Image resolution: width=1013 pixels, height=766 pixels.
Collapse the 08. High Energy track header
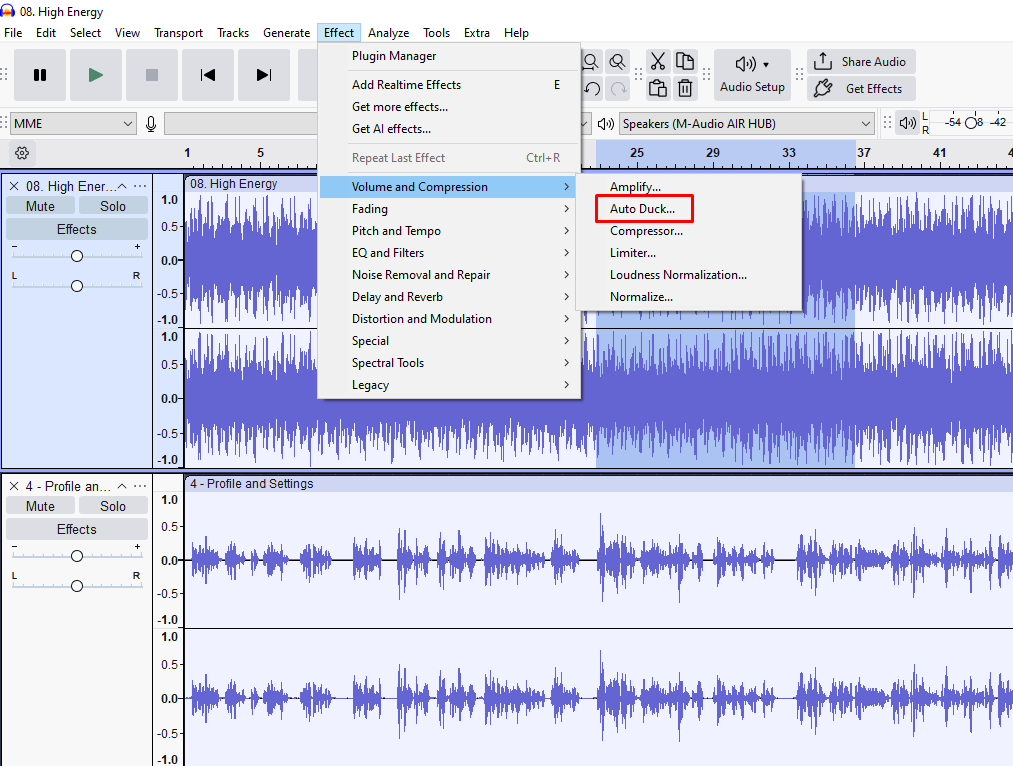click(122, 185)
